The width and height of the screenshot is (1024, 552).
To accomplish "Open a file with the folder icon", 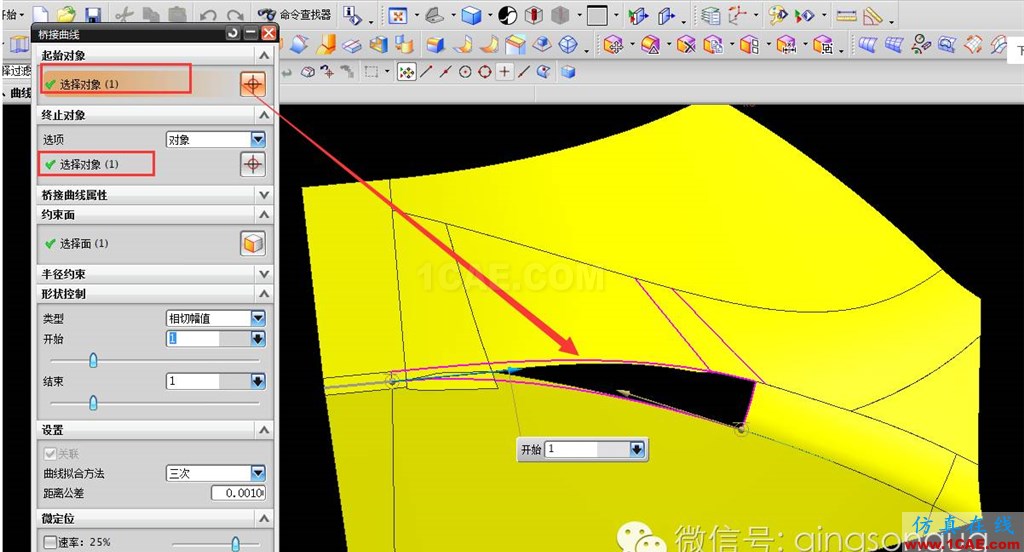I will coord(67,14).
